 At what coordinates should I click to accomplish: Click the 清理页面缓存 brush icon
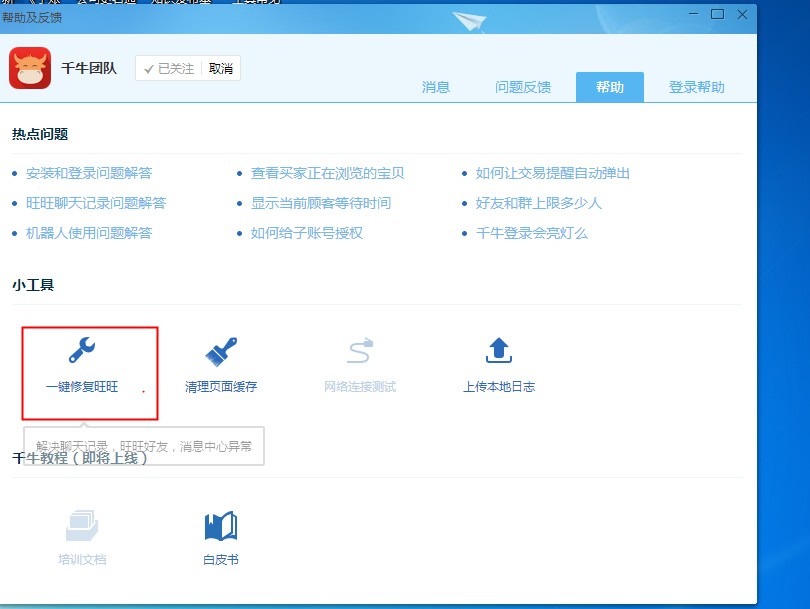(221, 351)
